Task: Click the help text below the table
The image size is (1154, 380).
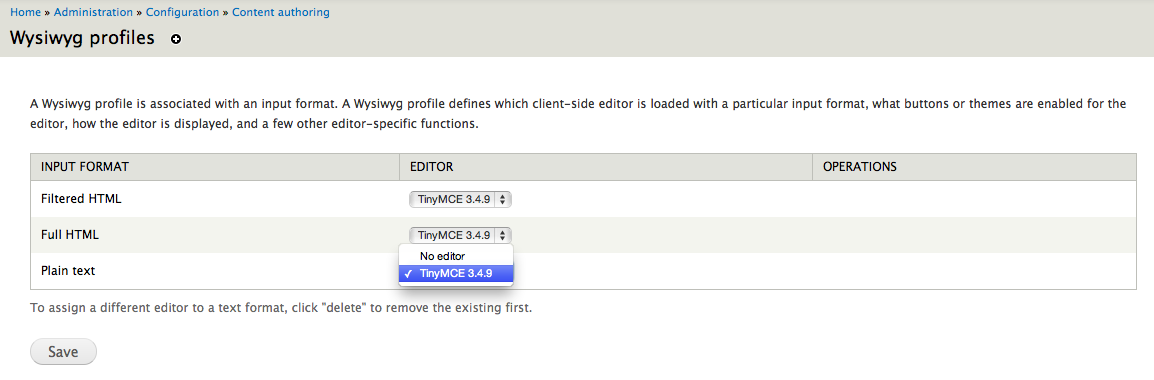Action: click(x=281, y=308)
